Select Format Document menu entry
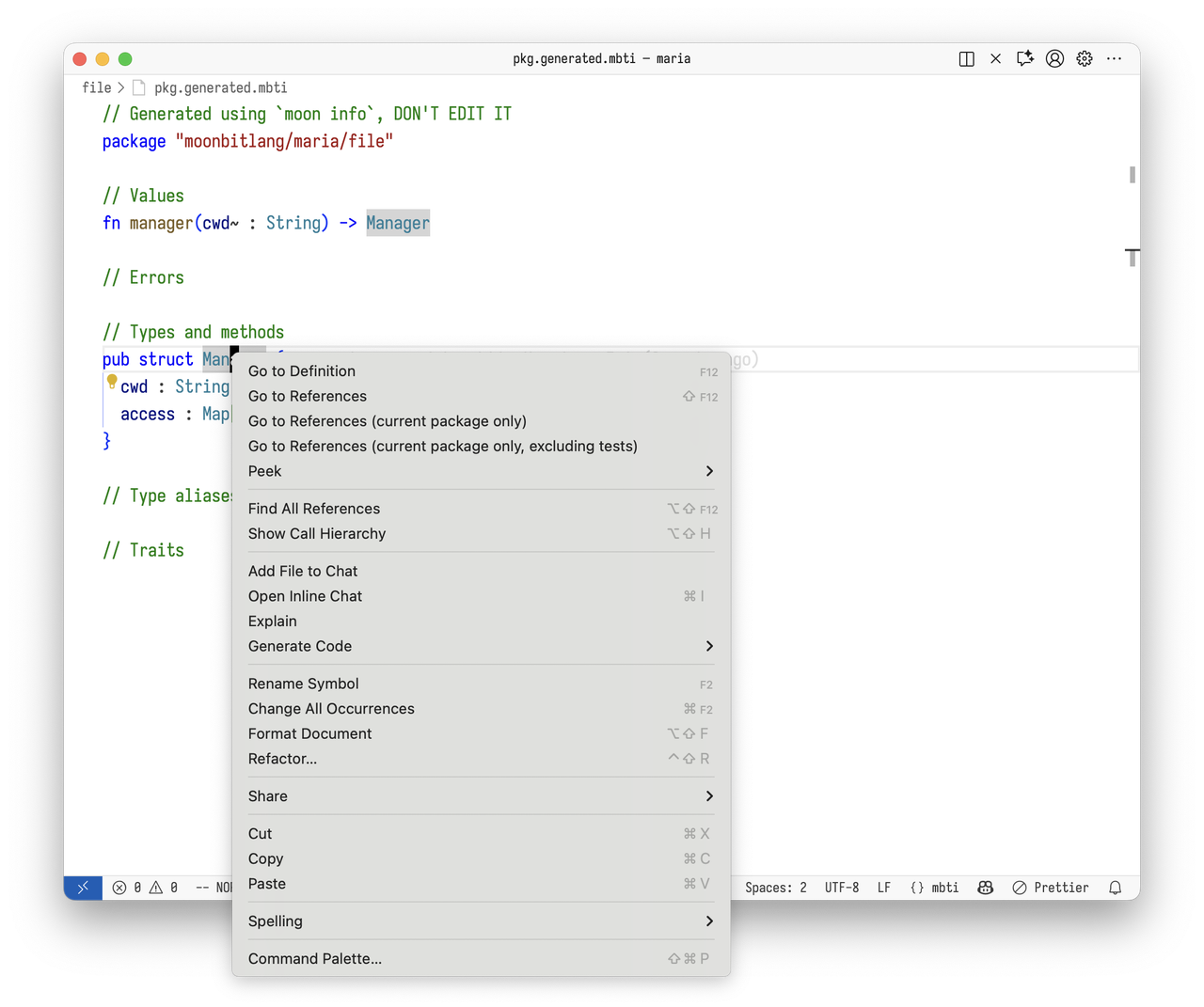The image size is (1204, 1007). click(310, 733)
